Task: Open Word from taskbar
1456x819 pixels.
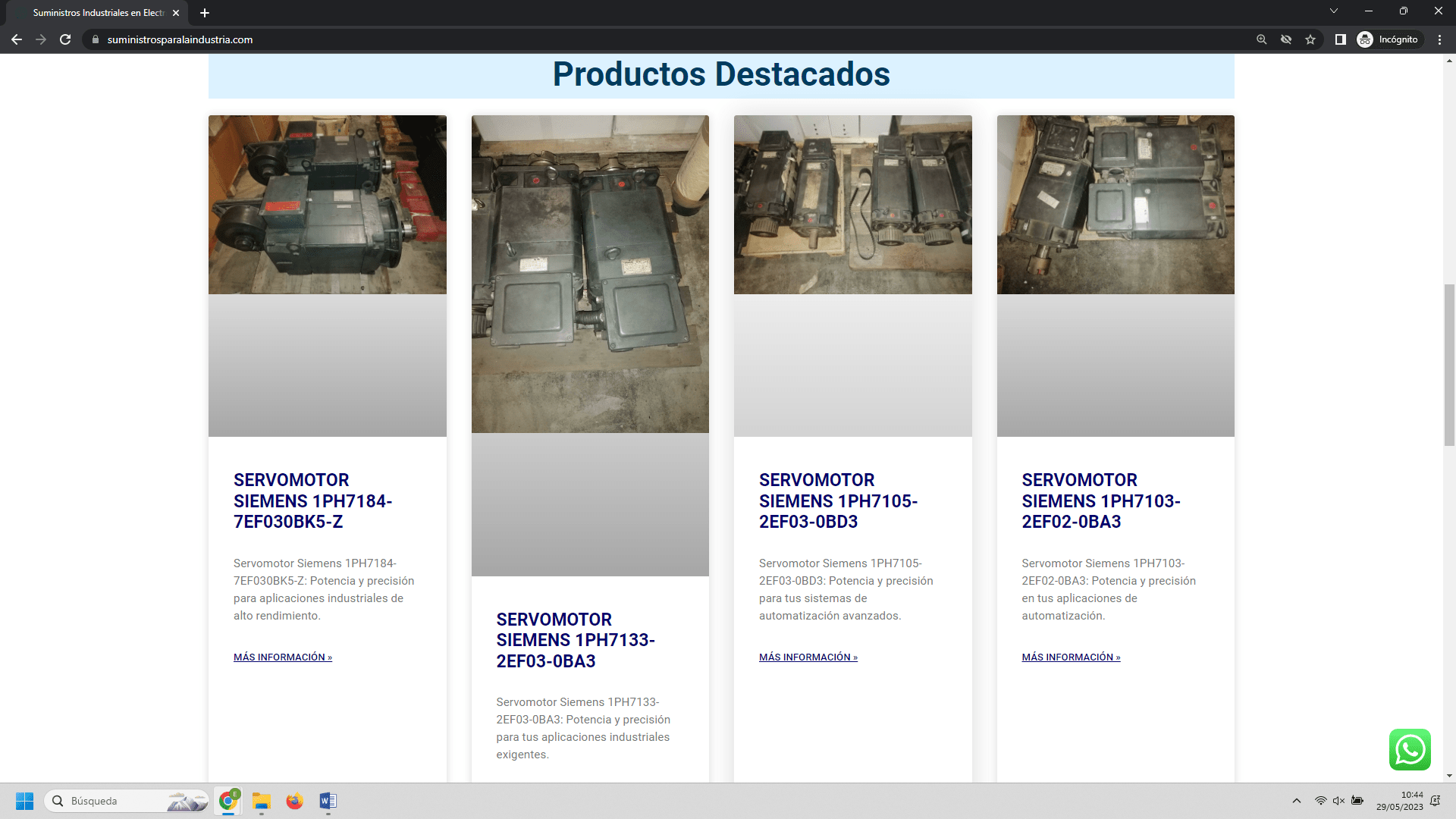Action: point(328,801)
